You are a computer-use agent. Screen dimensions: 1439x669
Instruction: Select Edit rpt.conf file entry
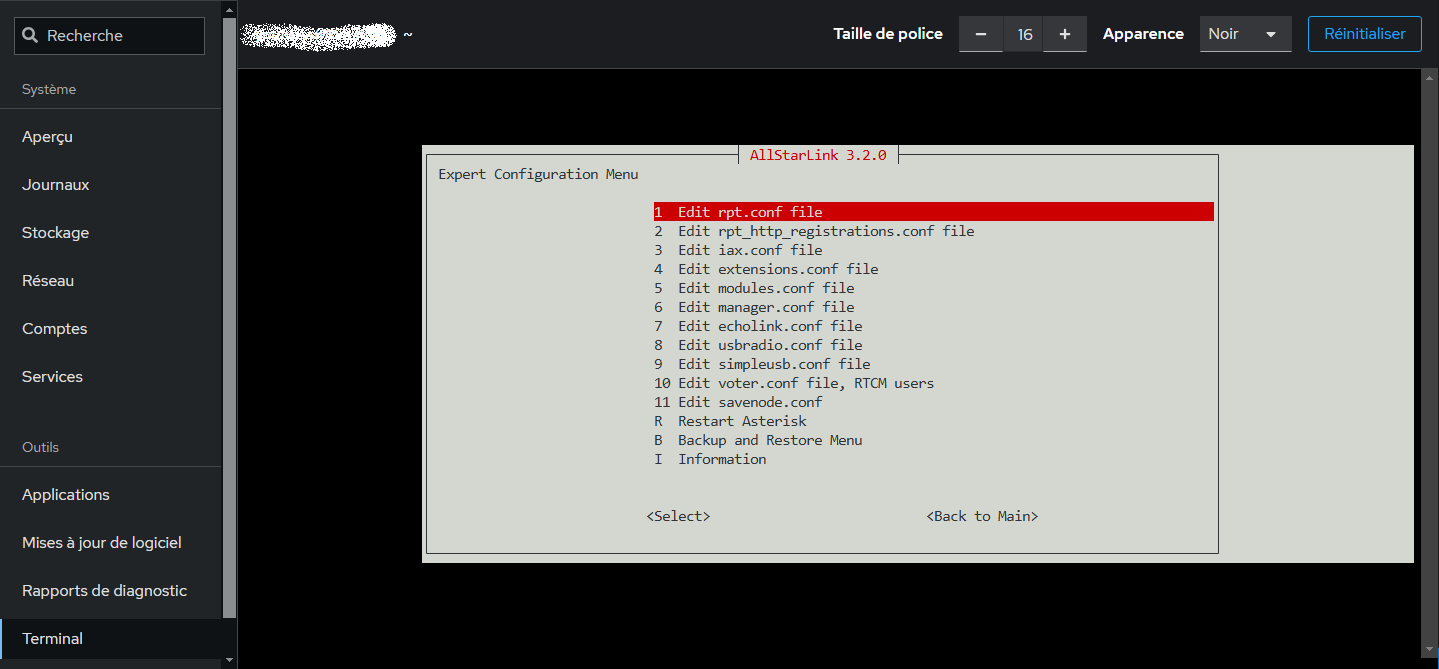point(934,212)
